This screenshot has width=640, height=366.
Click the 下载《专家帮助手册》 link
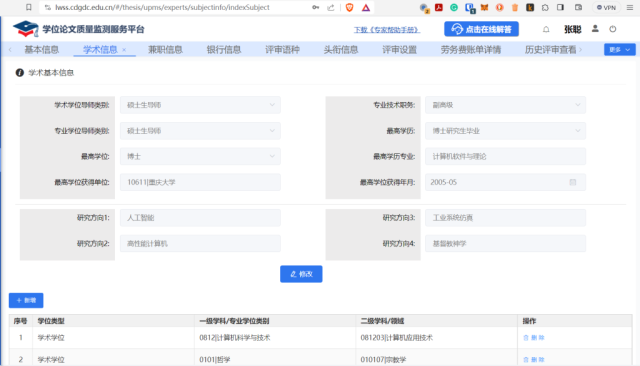tap(387, 30)
